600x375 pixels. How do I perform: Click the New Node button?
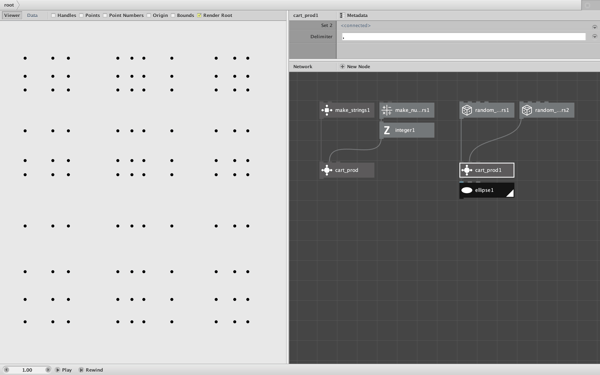pos(355,67)
